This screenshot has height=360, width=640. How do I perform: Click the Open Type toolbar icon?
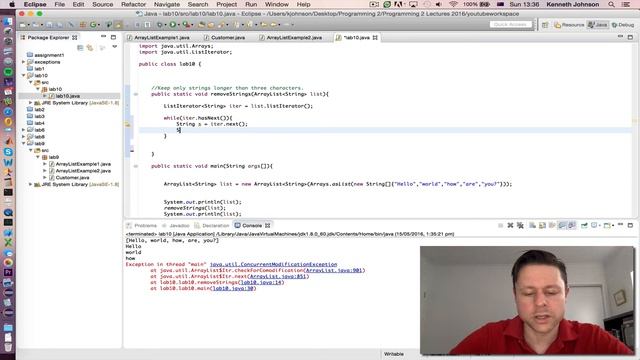click(201, 25)
